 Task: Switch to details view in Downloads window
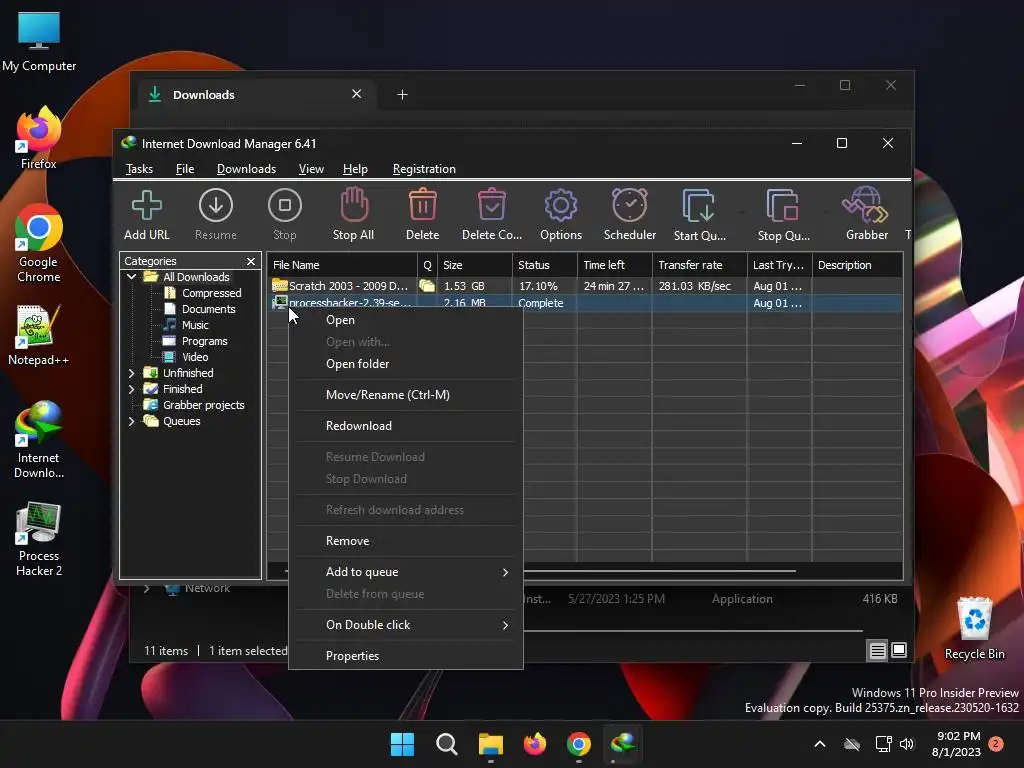point(877,650)
